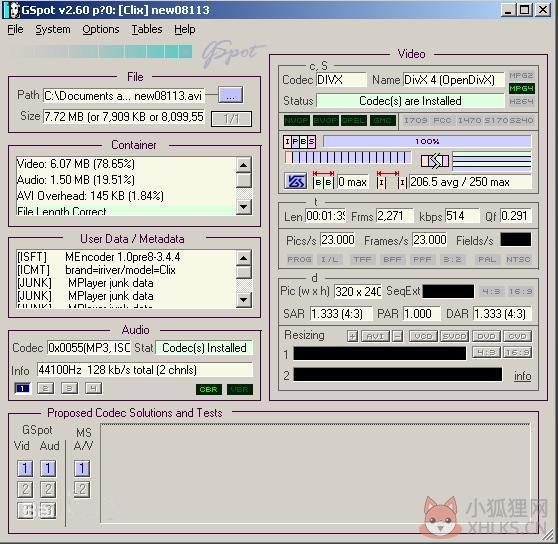Image resolution: width=558 pixels, height=544 pixels.
Task: Click the PROG scan indicator
Action: pos(299,259)
